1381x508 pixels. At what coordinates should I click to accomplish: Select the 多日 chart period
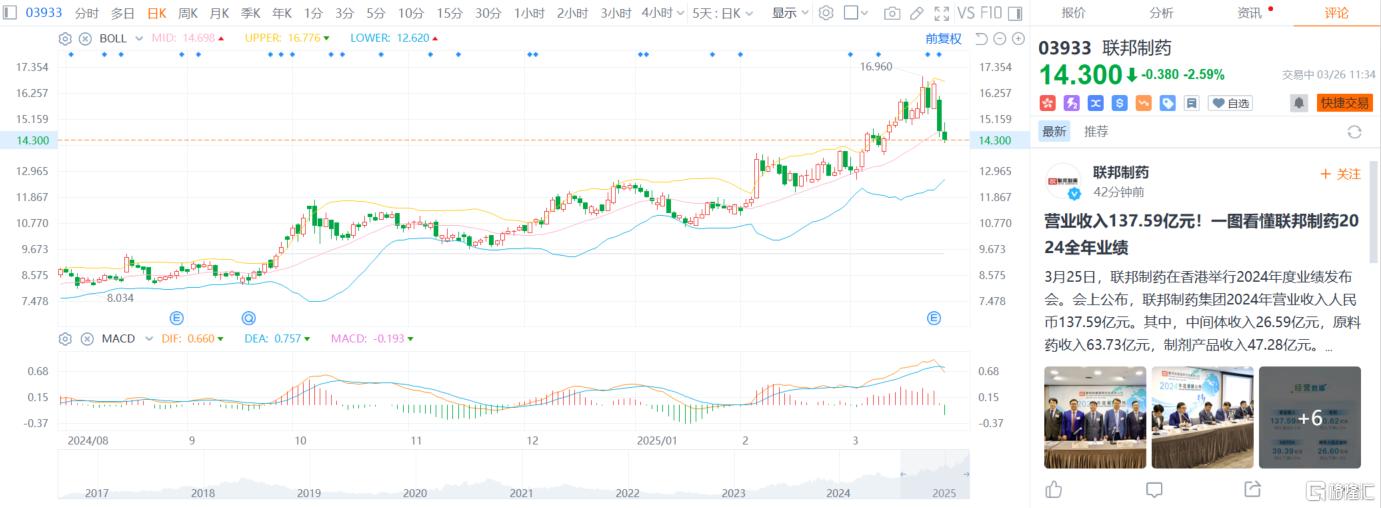122,13
